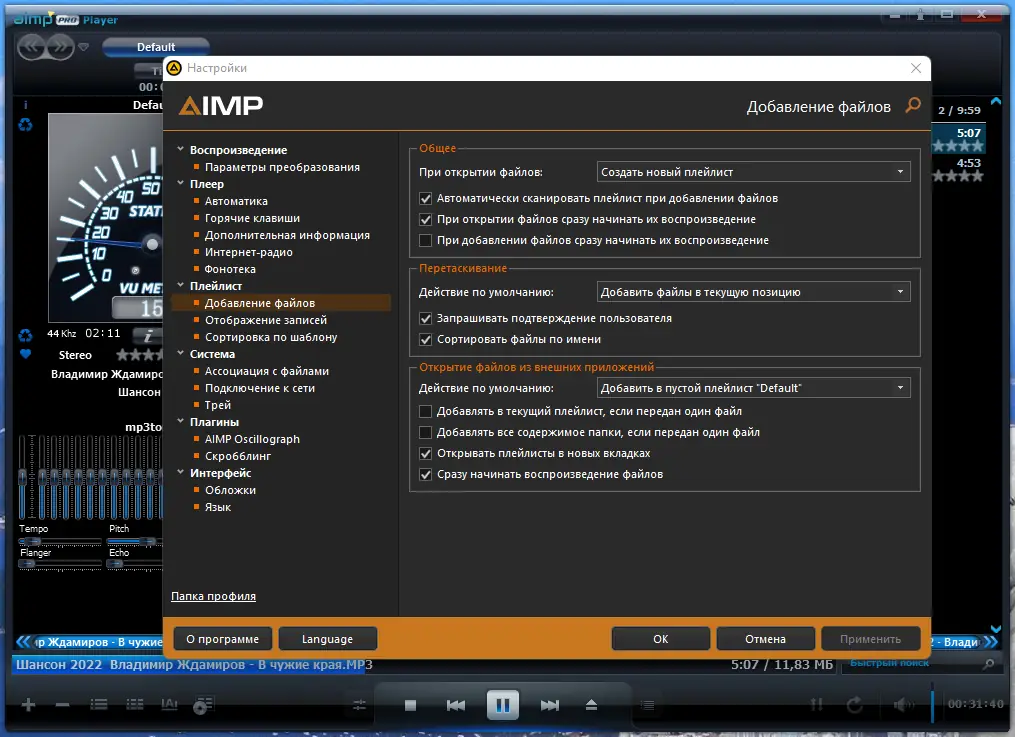Click the search magnifier icon in settings header
The height and width of the screenshot is (737, 1015).
(913, 105)
